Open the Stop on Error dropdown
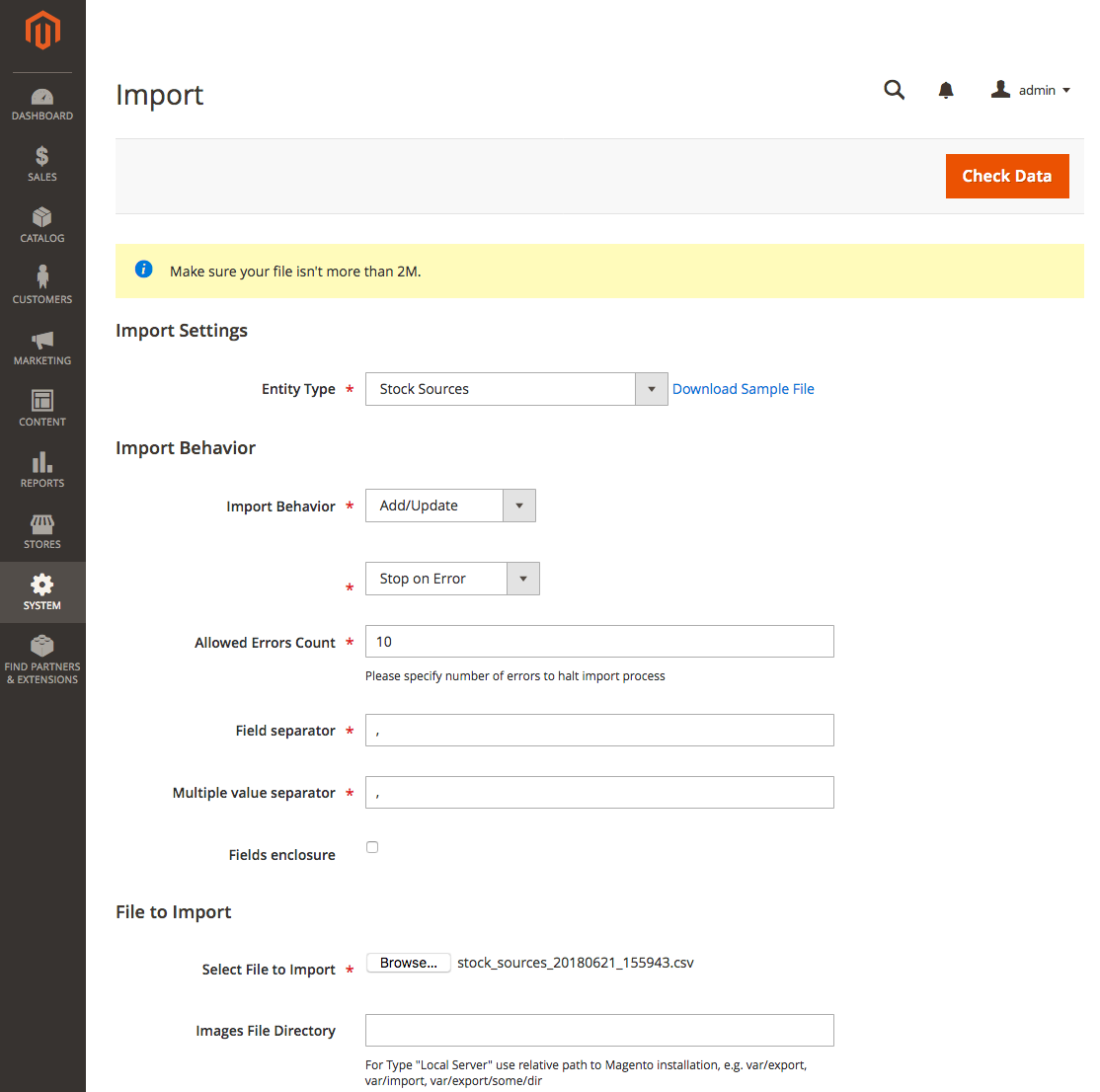 tap(452, 579)
